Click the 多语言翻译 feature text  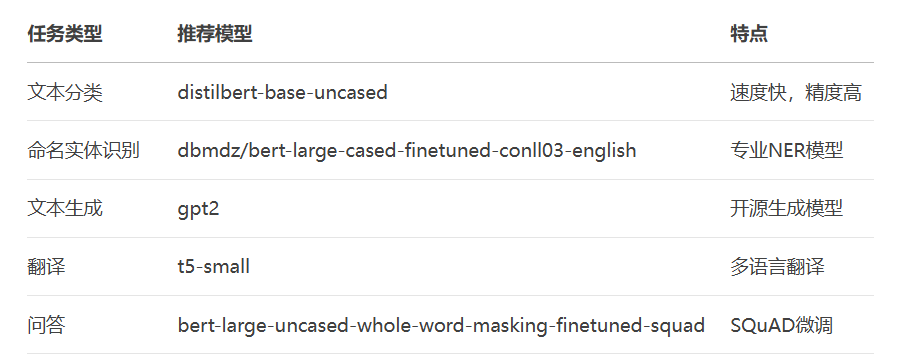point(777,267)
